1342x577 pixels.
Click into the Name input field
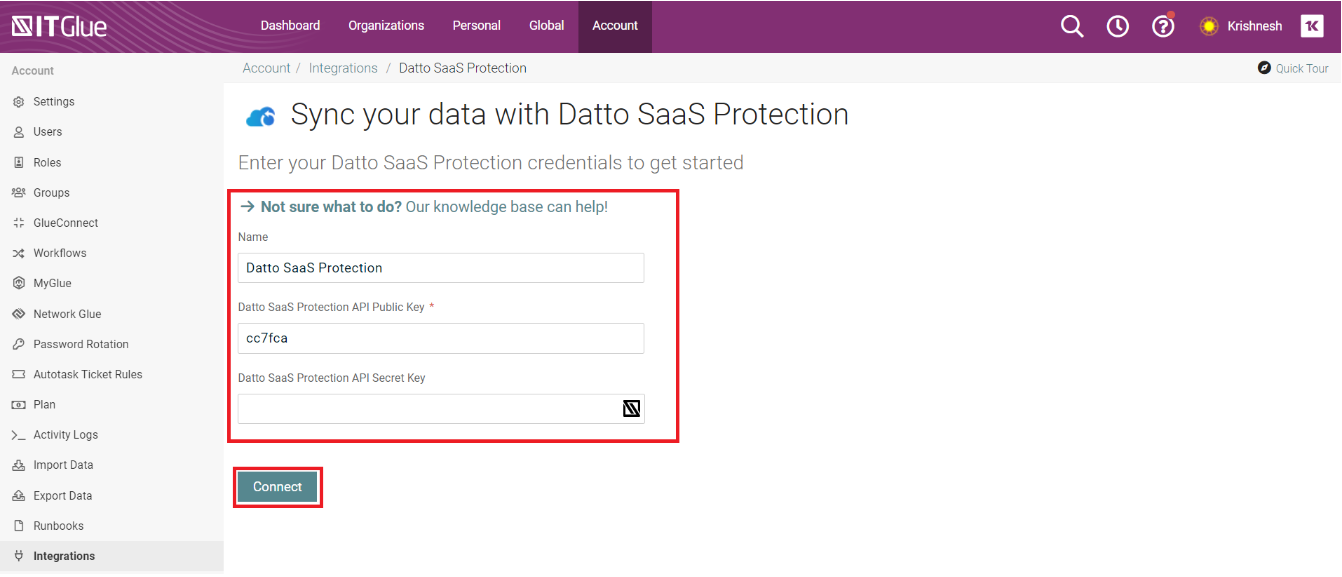pos(441,268)
